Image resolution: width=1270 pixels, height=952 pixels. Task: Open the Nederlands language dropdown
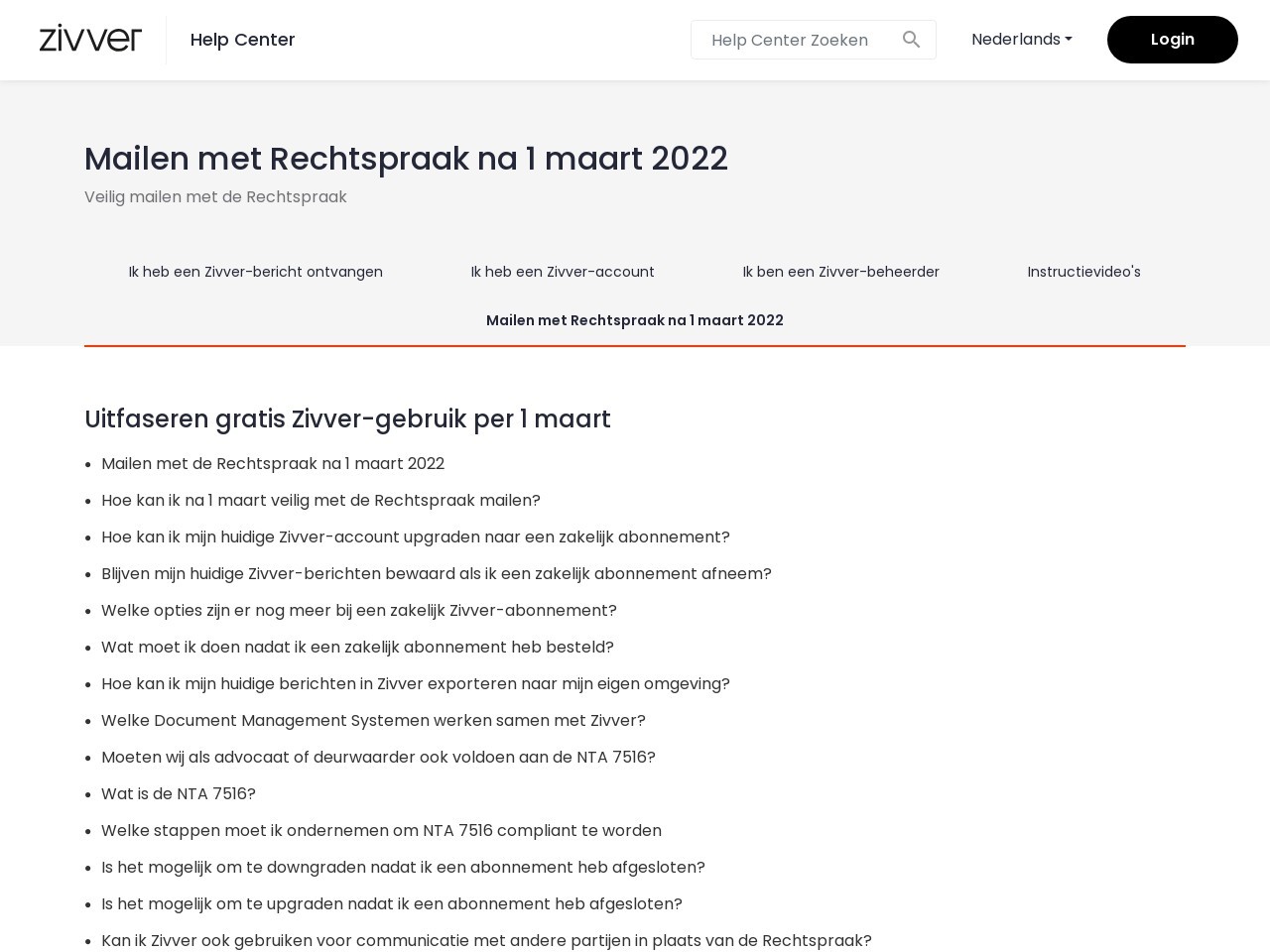click(1021, 40)
